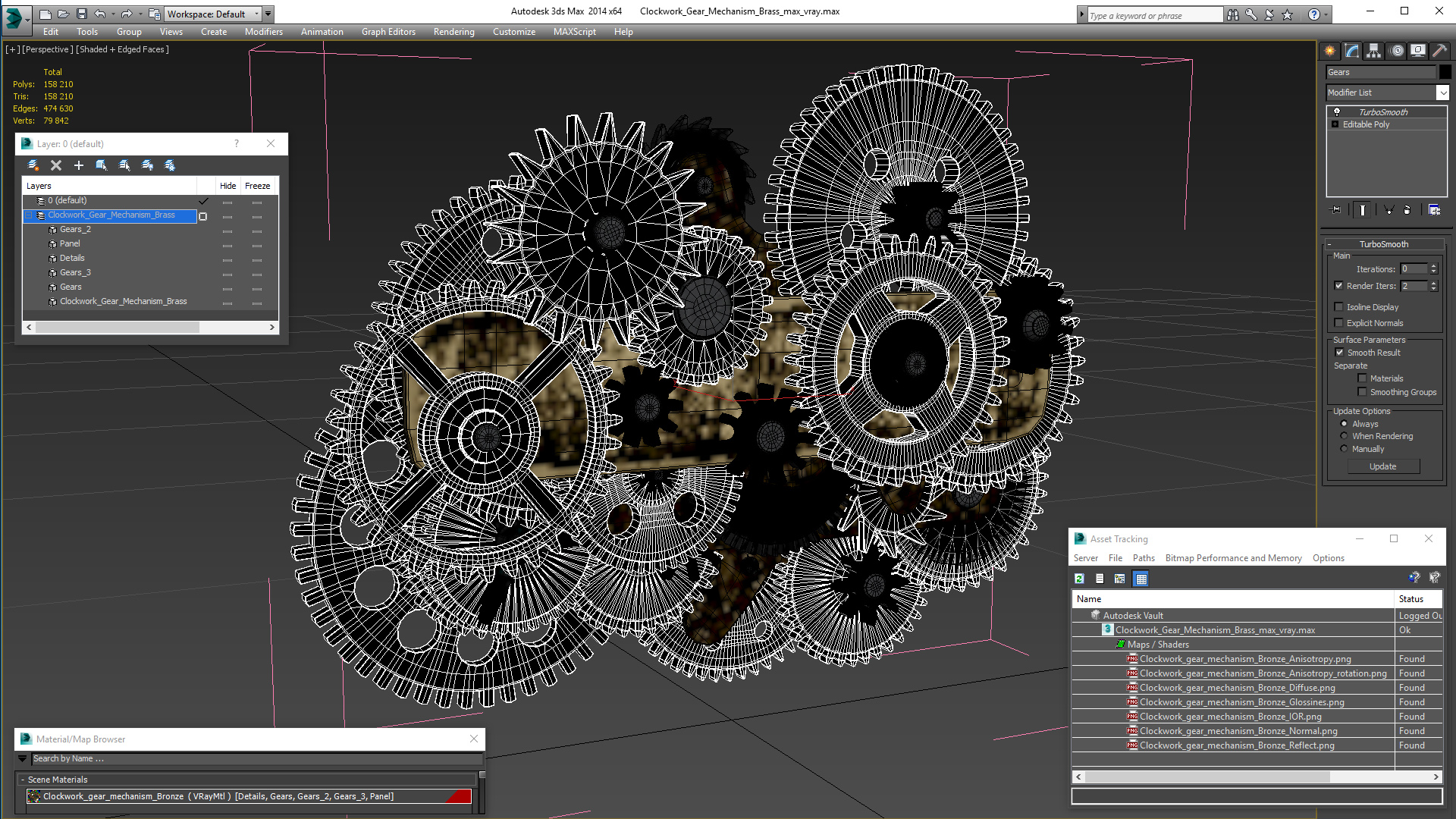
Task: Click the binoculars search icon
Action: coord(1233,14)
